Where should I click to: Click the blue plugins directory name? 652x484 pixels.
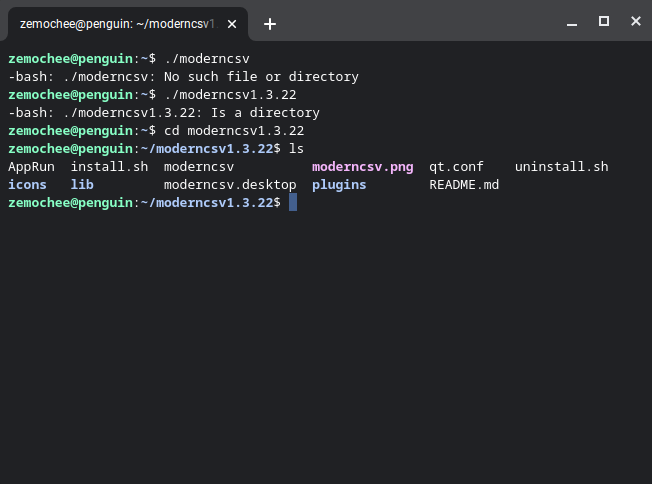pyautogui.click(x=339, y=185)
